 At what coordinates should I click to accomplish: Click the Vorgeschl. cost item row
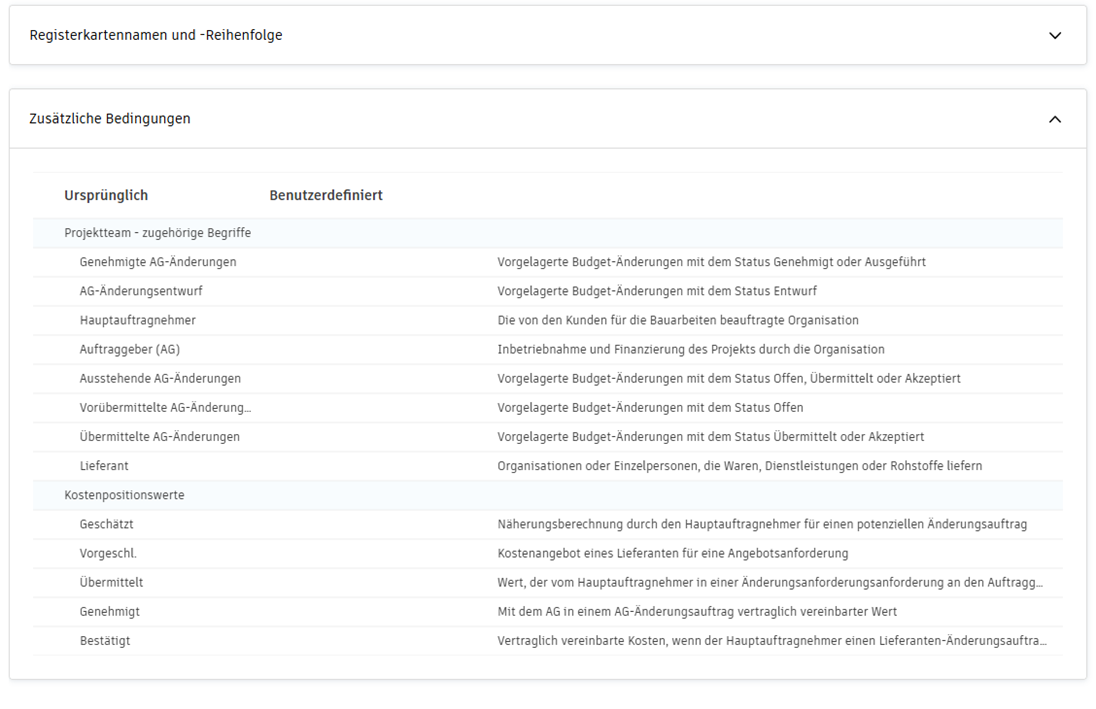click(106, 552)
